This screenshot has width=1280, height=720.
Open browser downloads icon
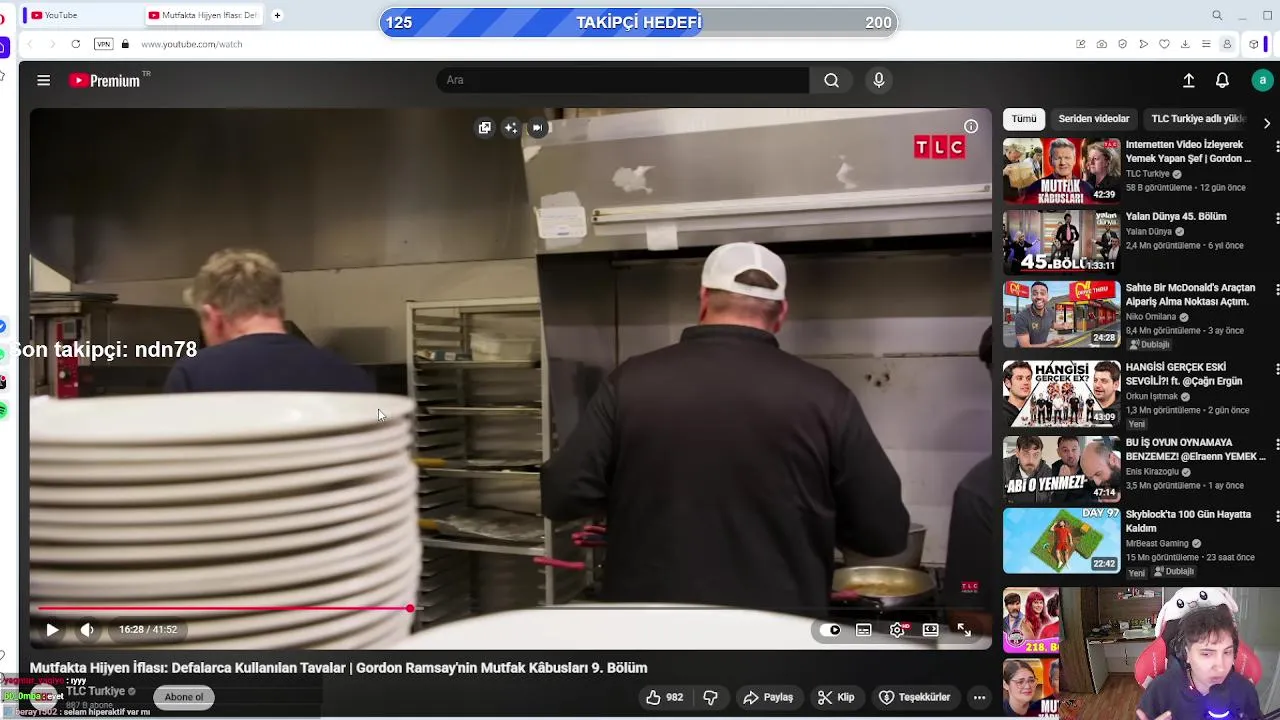1185,44
